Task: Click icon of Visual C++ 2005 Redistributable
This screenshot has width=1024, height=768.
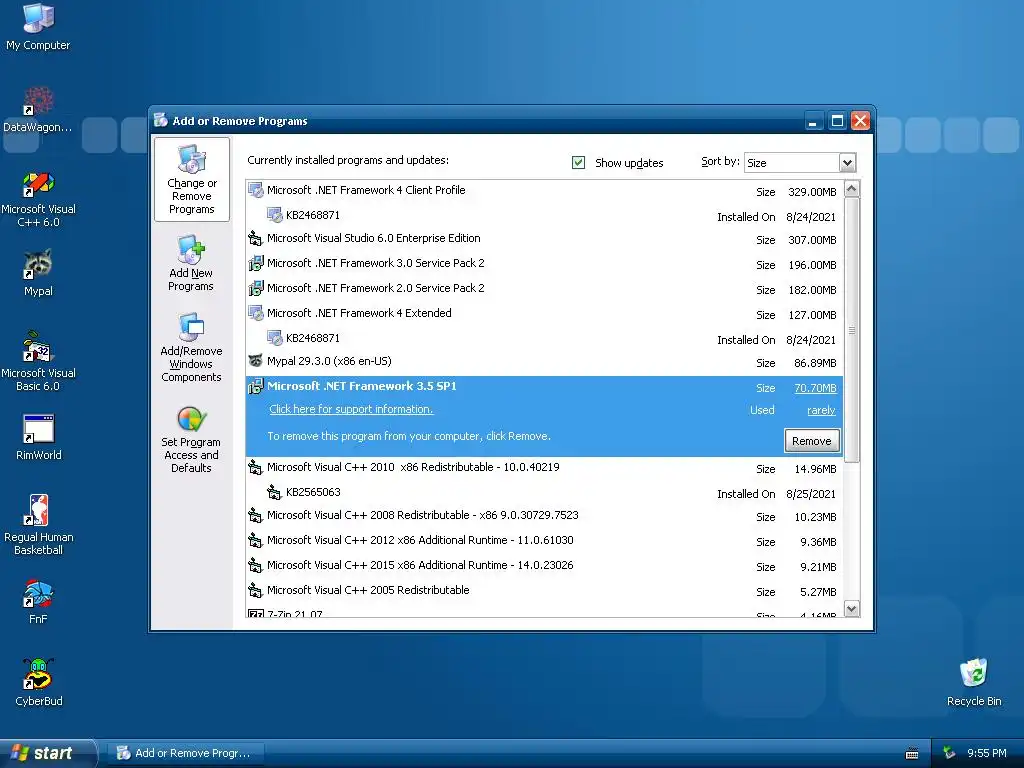Action: click(x=255, y=590)
